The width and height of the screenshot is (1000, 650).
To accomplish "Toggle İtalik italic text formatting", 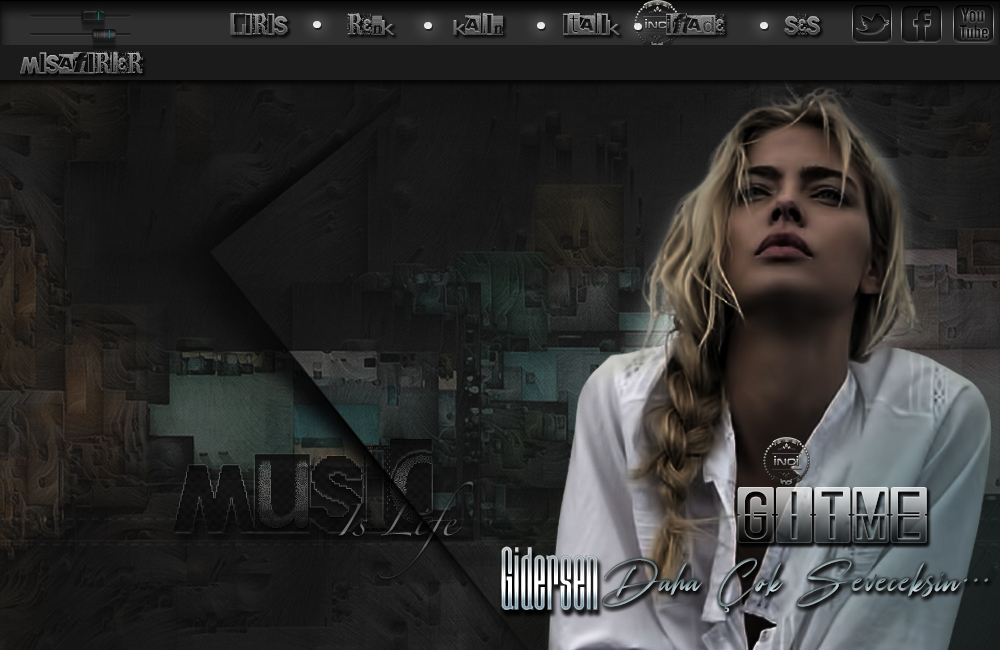I will (x=590, y=26).
